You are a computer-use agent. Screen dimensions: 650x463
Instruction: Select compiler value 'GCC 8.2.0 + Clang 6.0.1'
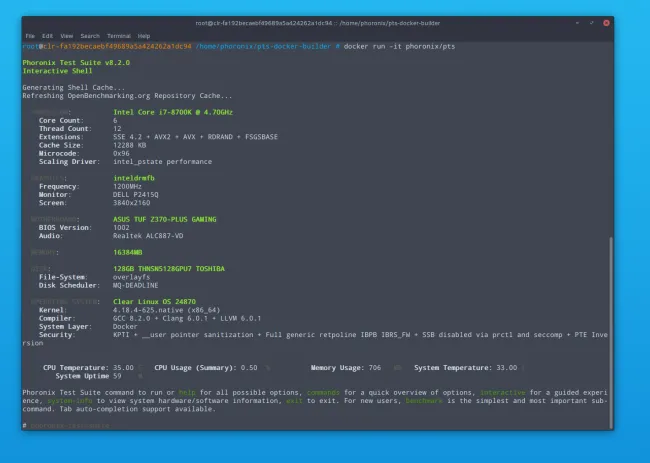click(x=160, y=318)
